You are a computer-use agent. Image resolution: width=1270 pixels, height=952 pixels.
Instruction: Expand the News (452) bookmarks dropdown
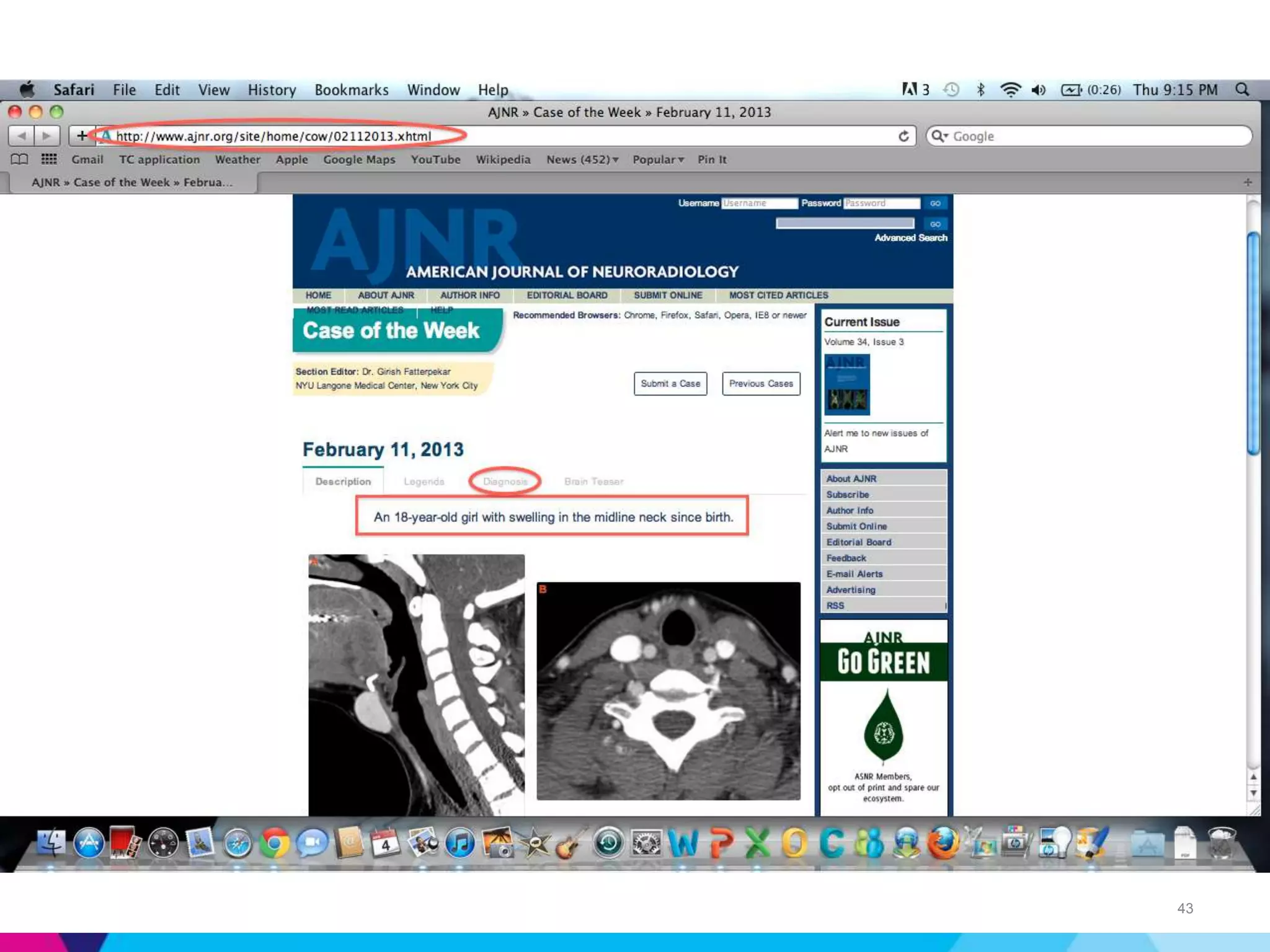[x=582, y=159]
